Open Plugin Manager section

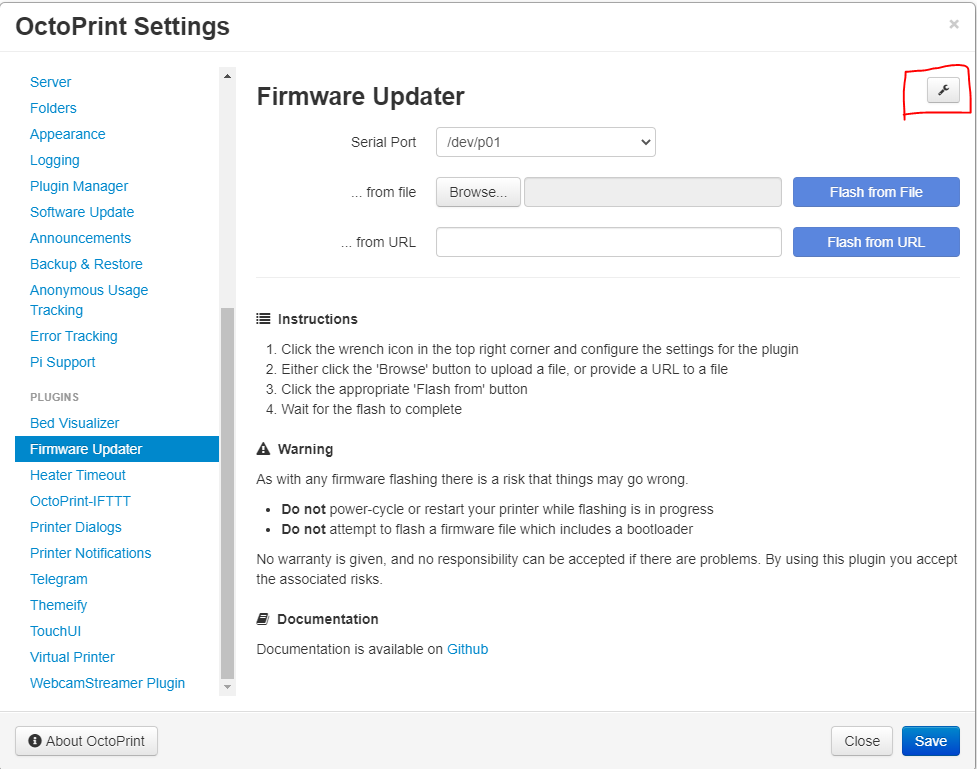coord(79,186)
